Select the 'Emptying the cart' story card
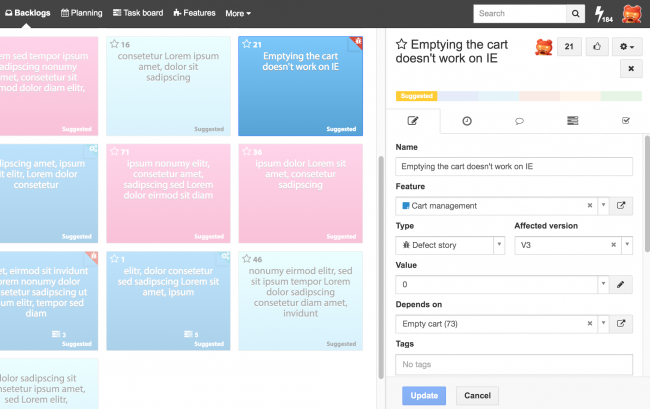 (x=301, y=86)
